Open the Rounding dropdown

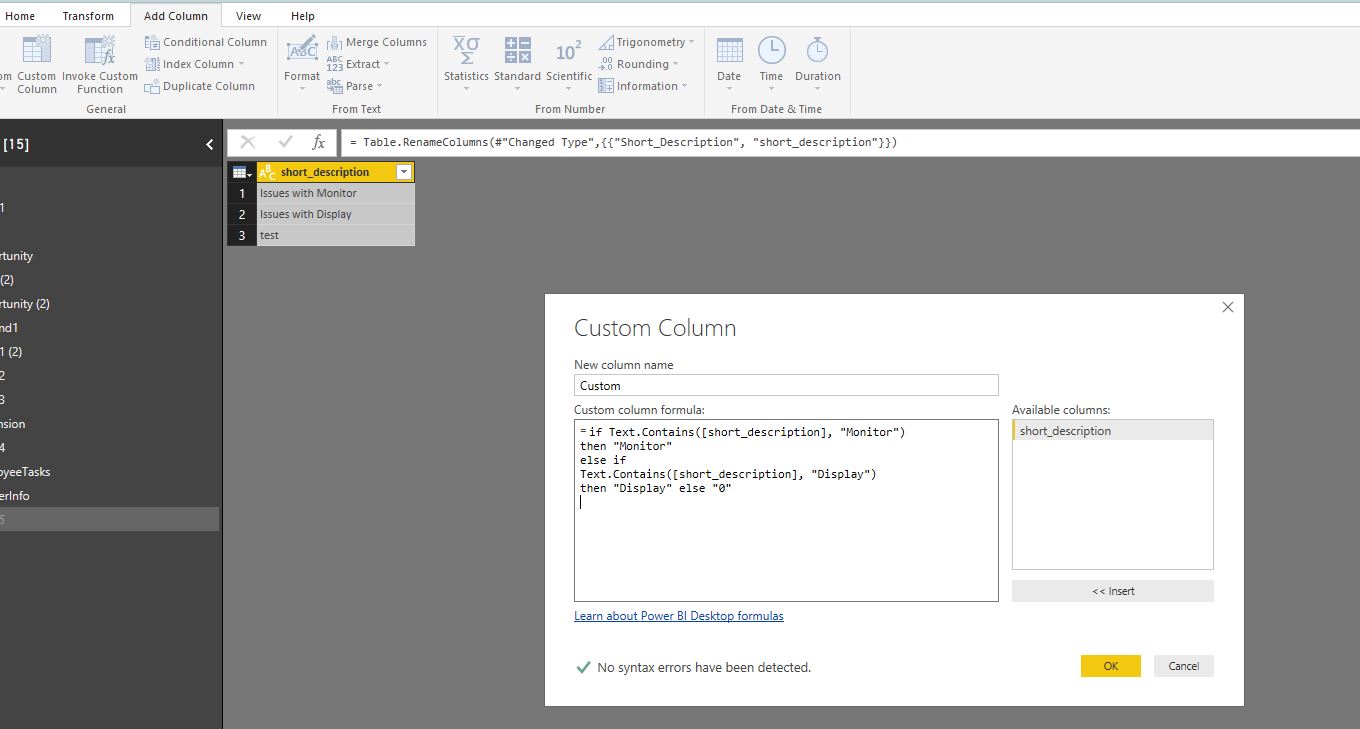coord(639,64)
